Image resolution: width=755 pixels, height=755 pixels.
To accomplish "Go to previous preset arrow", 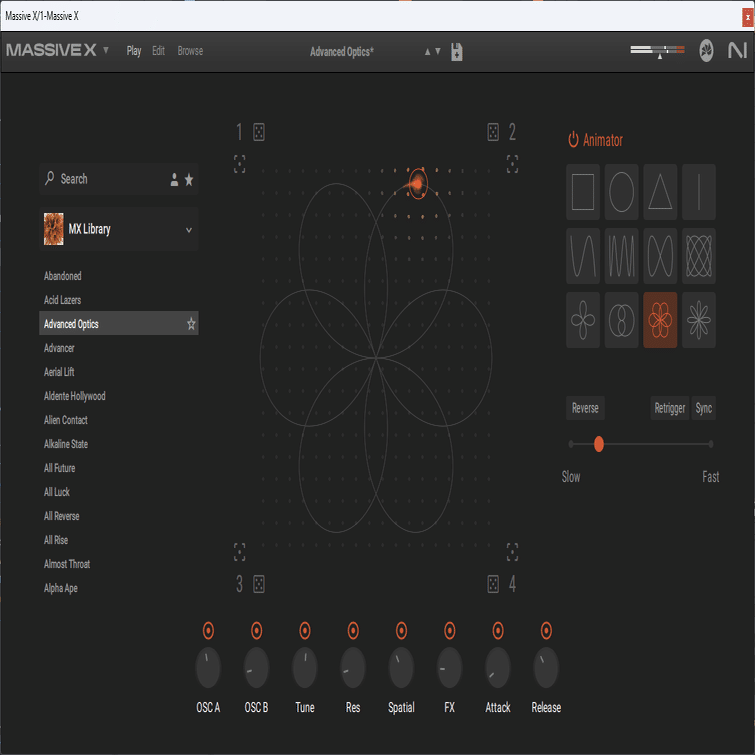I will pos(427,52).
